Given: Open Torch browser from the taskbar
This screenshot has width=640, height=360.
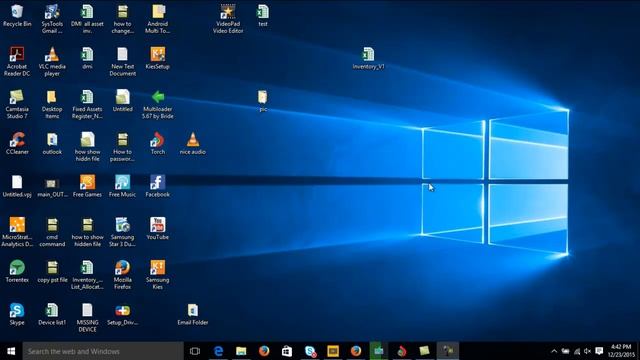Looking at the screenshot, I should pyautogui.click(x=402, y=351).
